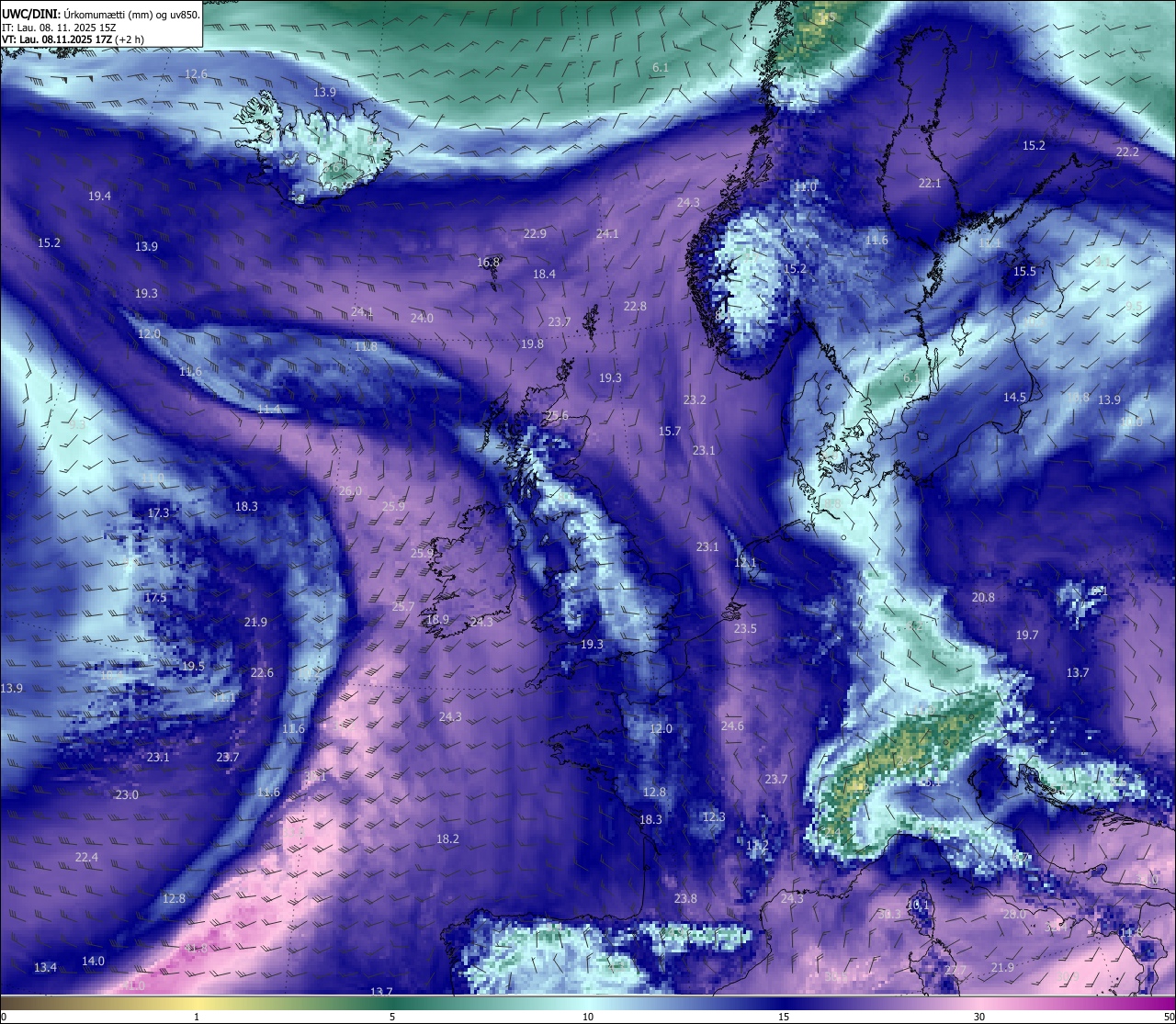
Task: Select the 23.5 value label
Action: pos(745,628)
